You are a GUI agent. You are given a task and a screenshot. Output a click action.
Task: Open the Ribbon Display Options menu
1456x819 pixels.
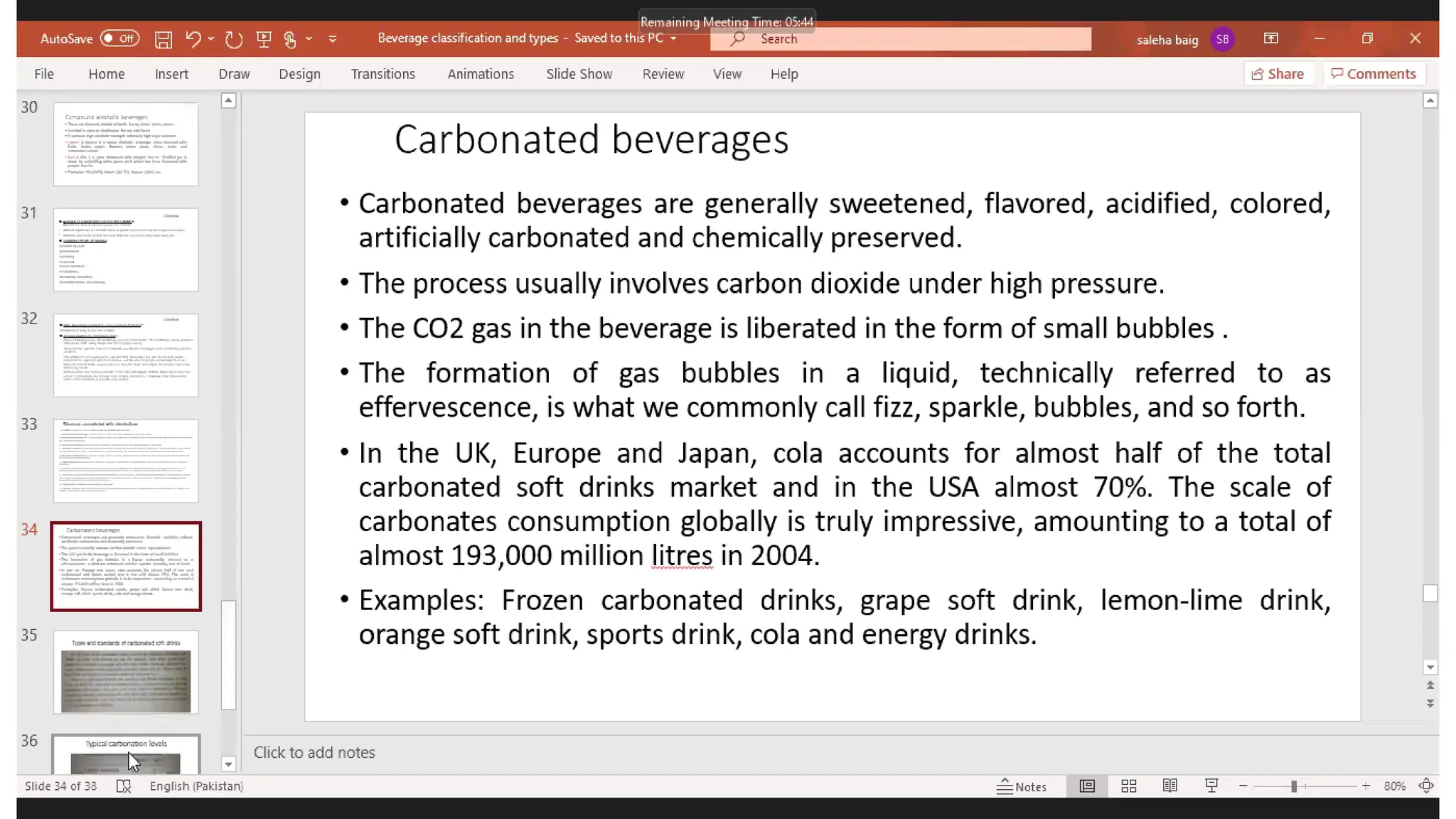[x=1270, y=38]
